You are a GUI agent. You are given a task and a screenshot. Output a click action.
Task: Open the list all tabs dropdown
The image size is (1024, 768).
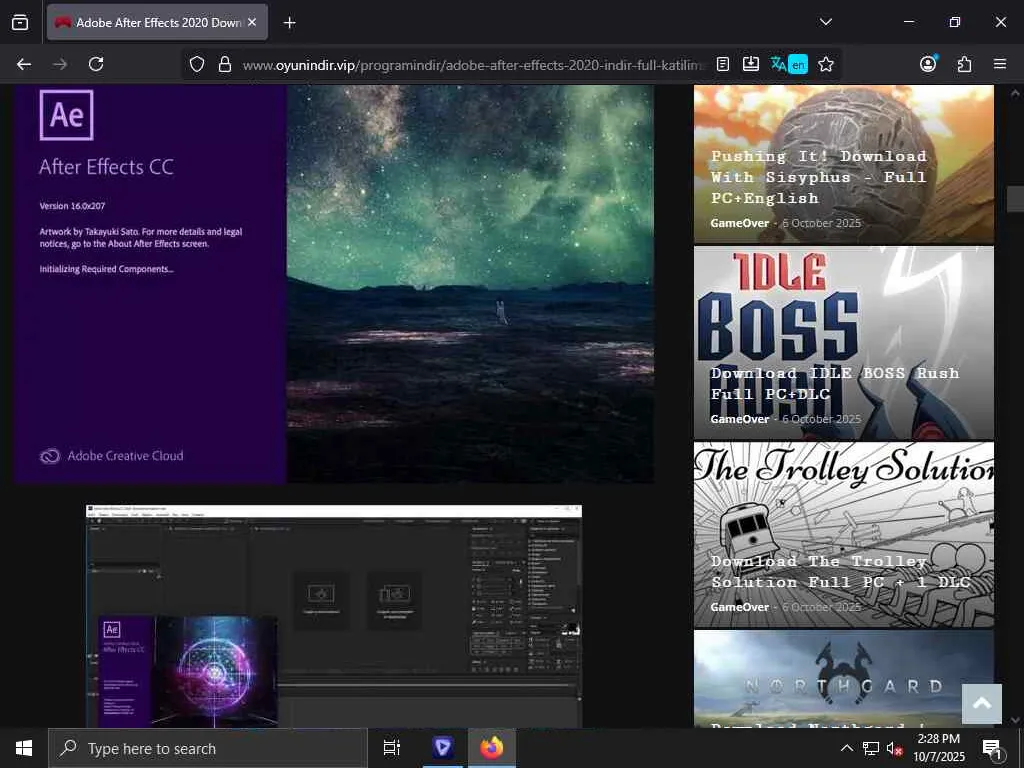tap(825, 22)
